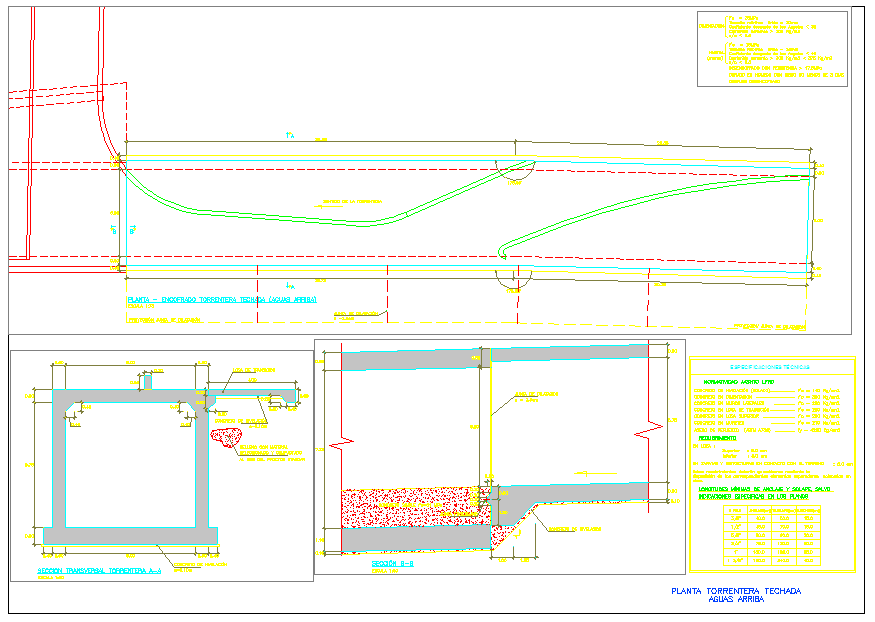This screenshot has height=622, width=875.
Task: Select the small gray stub atop Section A-A
Action: pyautogui.click(x=147, y=380)
